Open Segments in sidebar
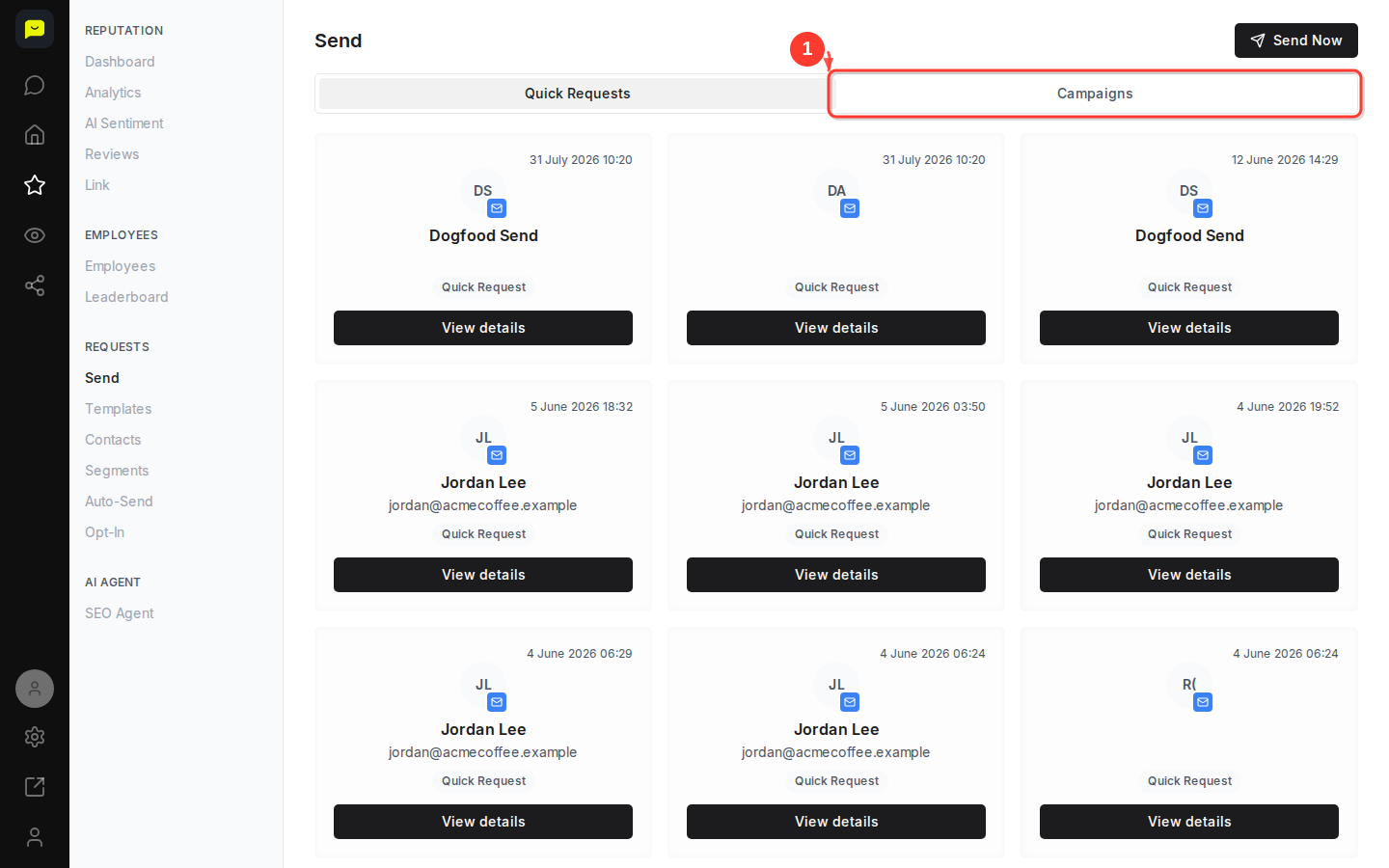Image resolution: width=1389 pixels, height=868 pixels. pos(117,471)
